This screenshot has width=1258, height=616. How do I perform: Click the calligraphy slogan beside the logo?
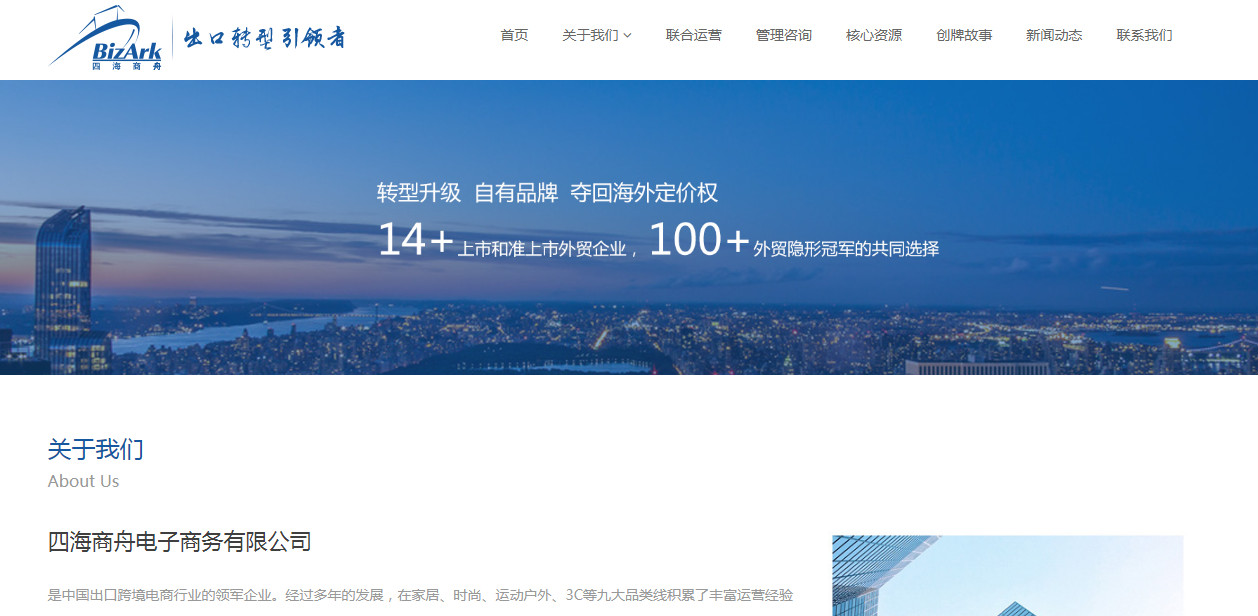coord(265,38)
